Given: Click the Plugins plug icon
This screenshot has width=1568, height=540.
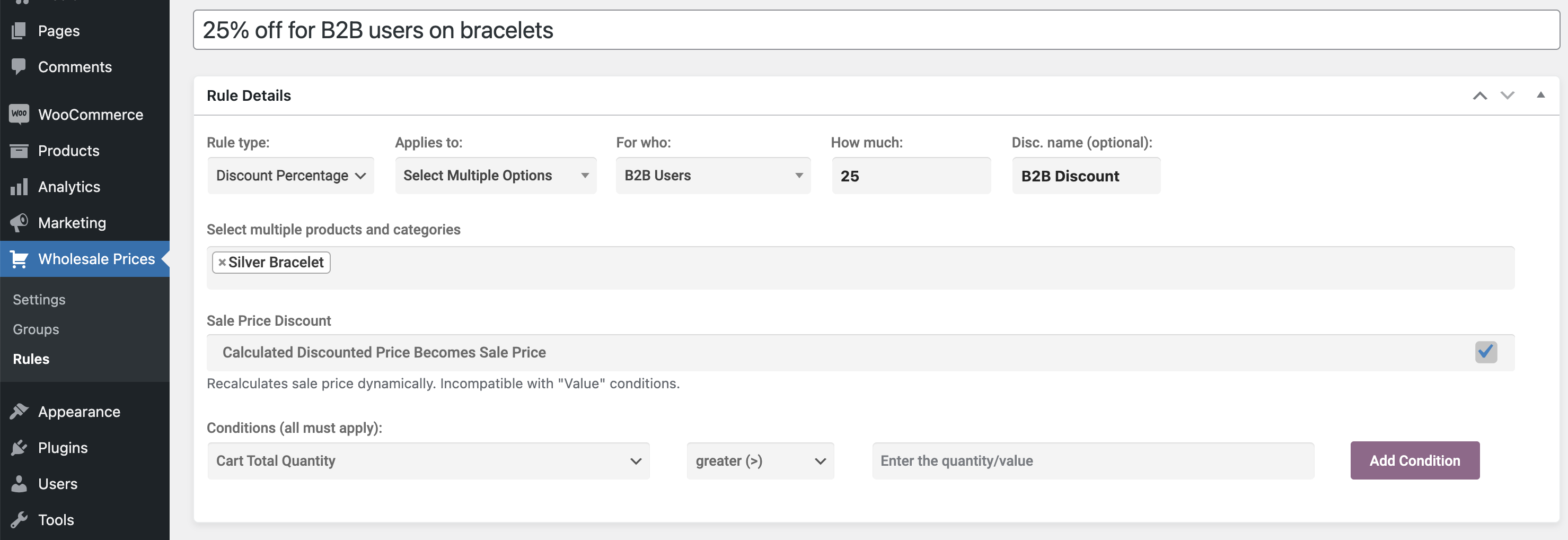Looking at the screenshot, I should 19,448.
